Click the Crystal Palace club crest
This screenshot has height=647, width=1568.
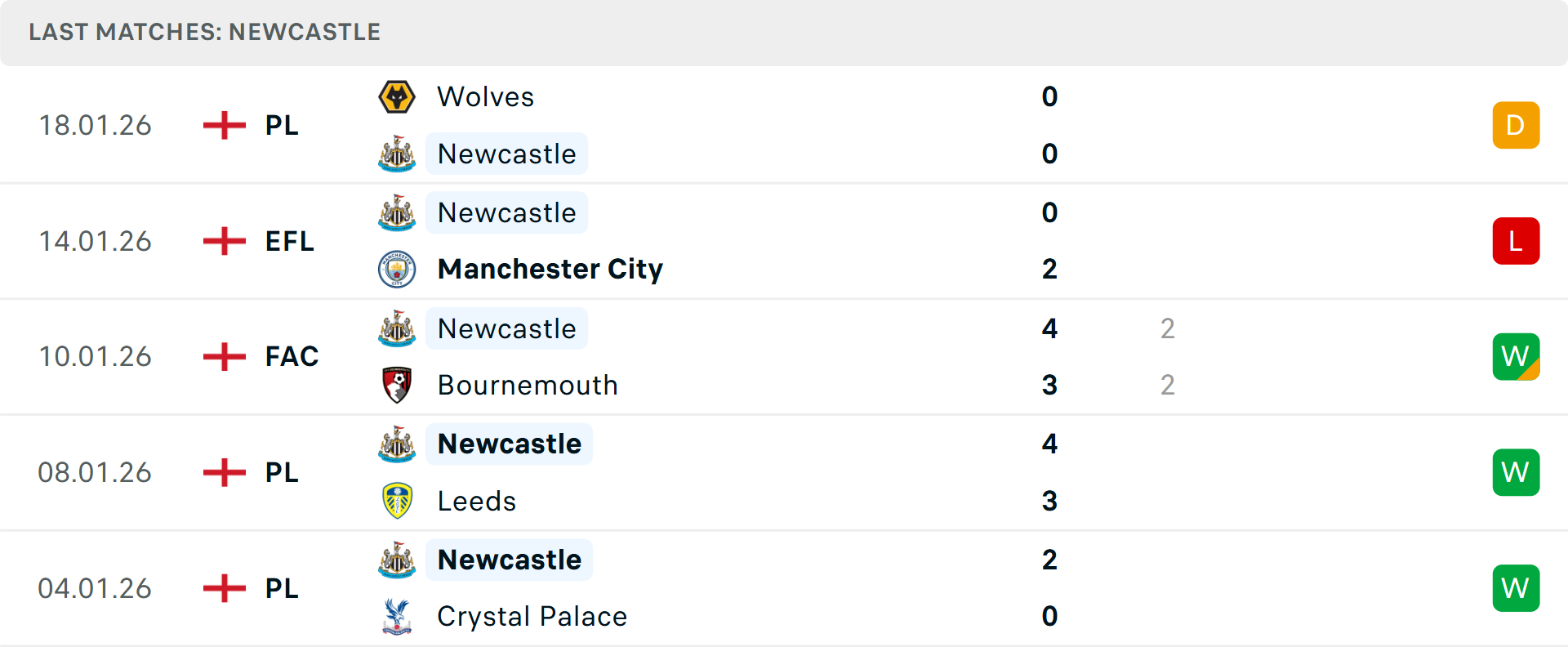tap(397, 617)
